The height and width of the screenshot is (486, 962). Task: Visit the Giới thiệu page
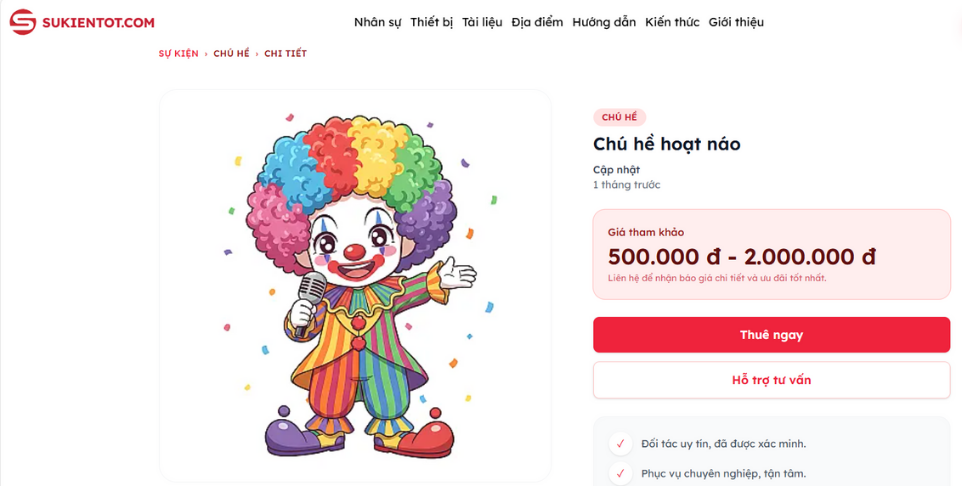tap(736, 22)
